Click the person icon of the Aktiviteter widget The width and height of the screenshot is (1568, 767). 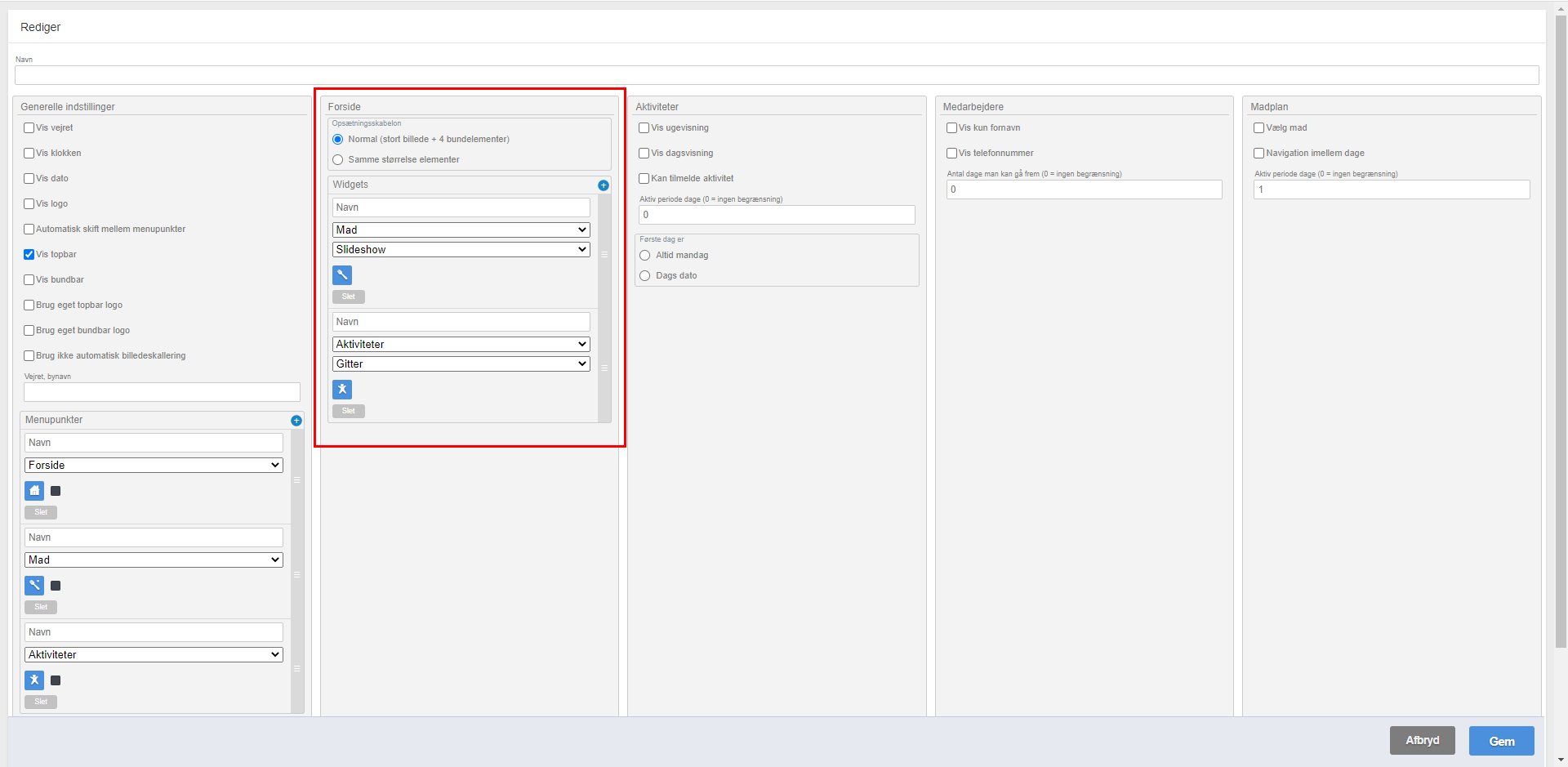pos(342,390)
